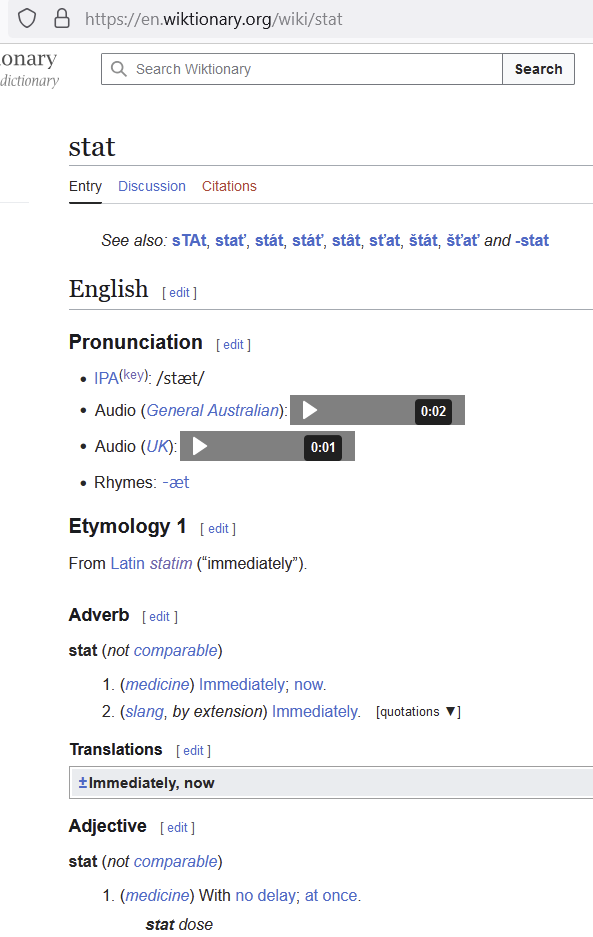The width and height of the screenshot is (593, 937).
Task: Expand the quotations dropdown
Action: [418, 712]
